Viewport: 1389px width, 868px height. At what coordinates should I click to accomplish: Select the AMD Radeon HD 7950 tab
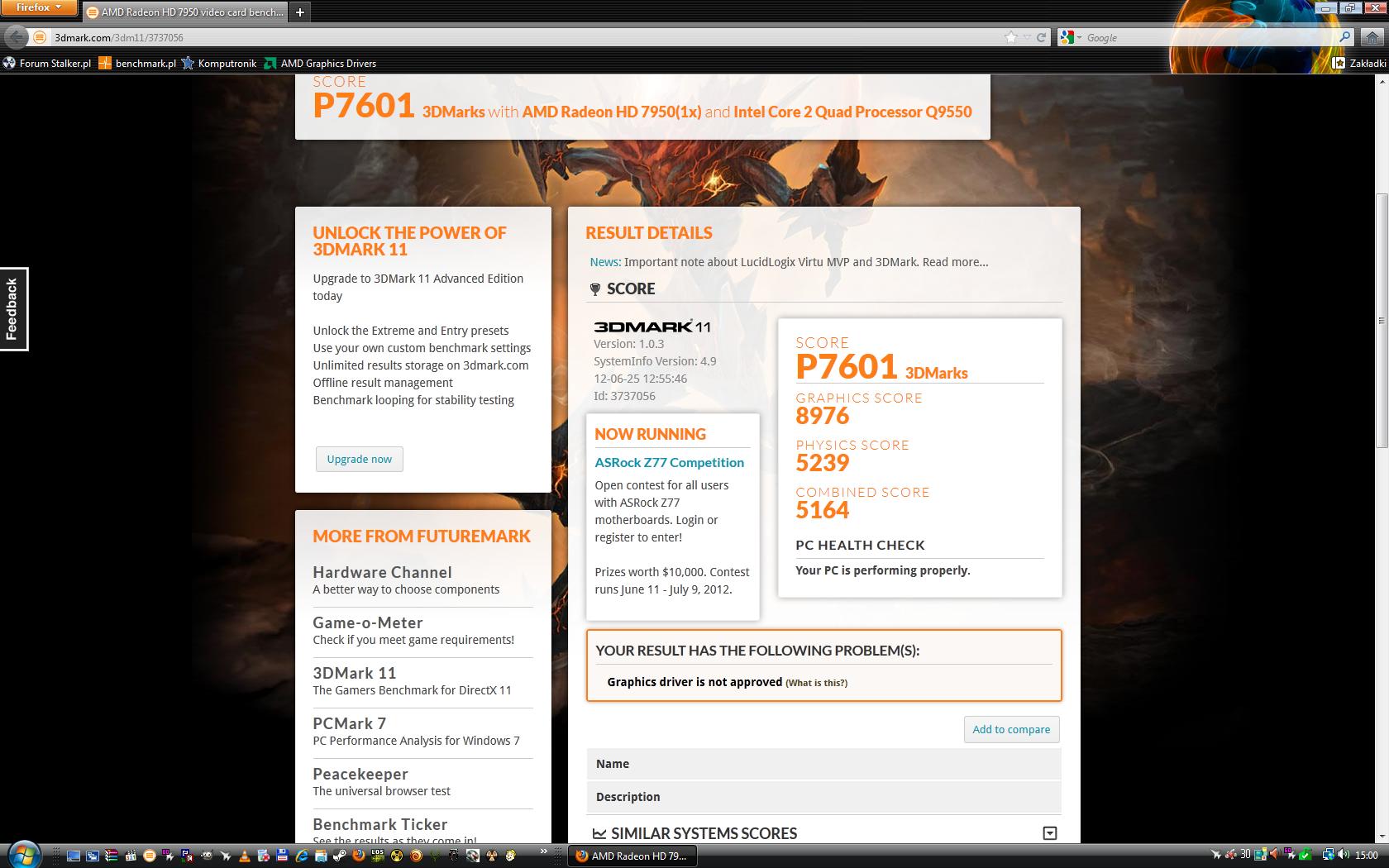[184, 12]
